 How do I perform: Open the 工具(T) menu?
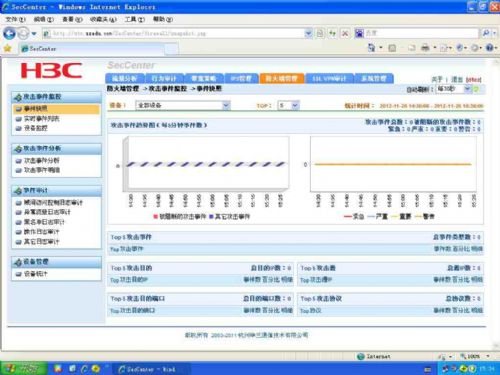135,20
